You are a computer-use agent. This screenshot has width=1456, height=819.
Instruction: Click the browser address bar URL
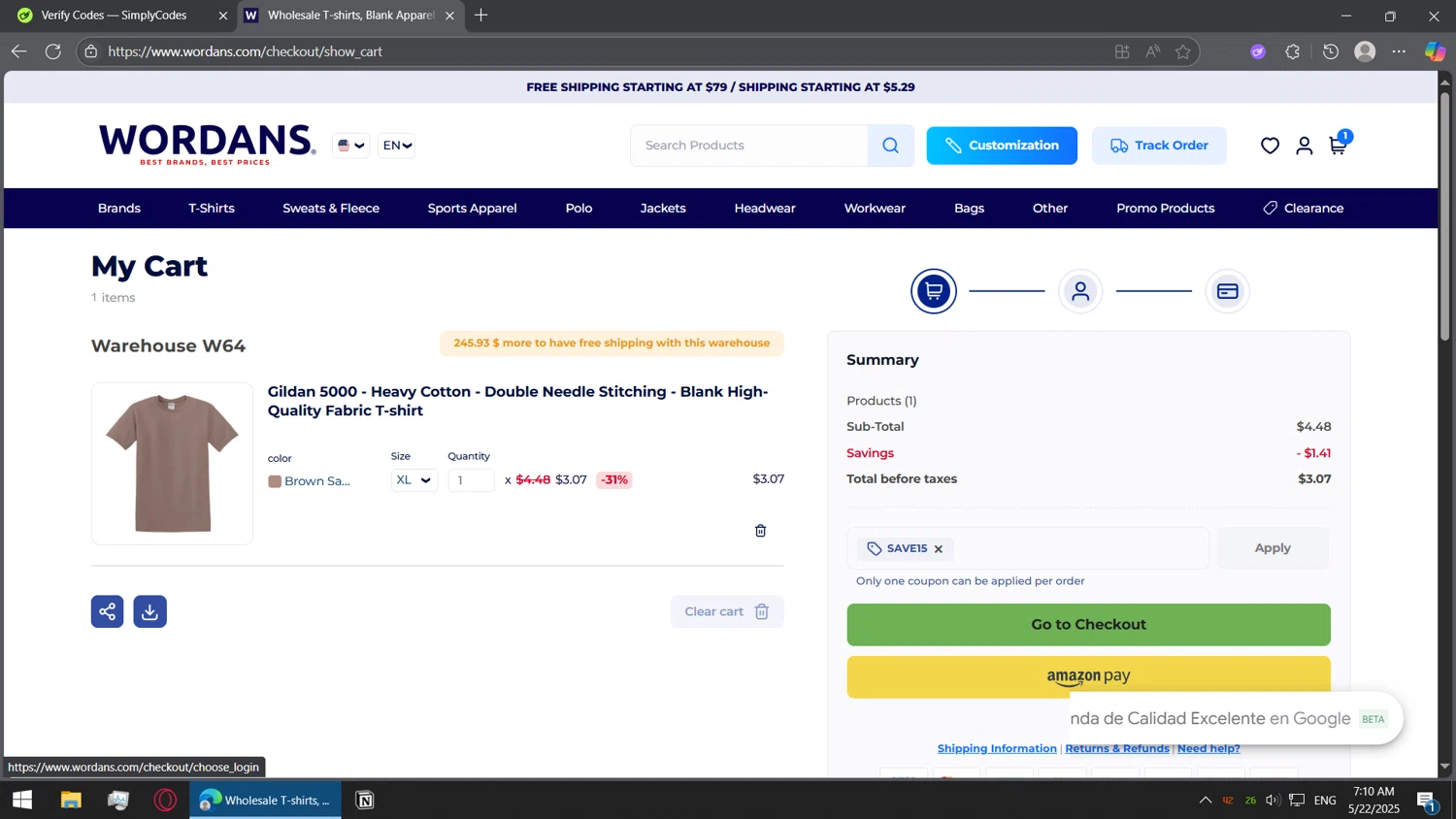point(245,51)
